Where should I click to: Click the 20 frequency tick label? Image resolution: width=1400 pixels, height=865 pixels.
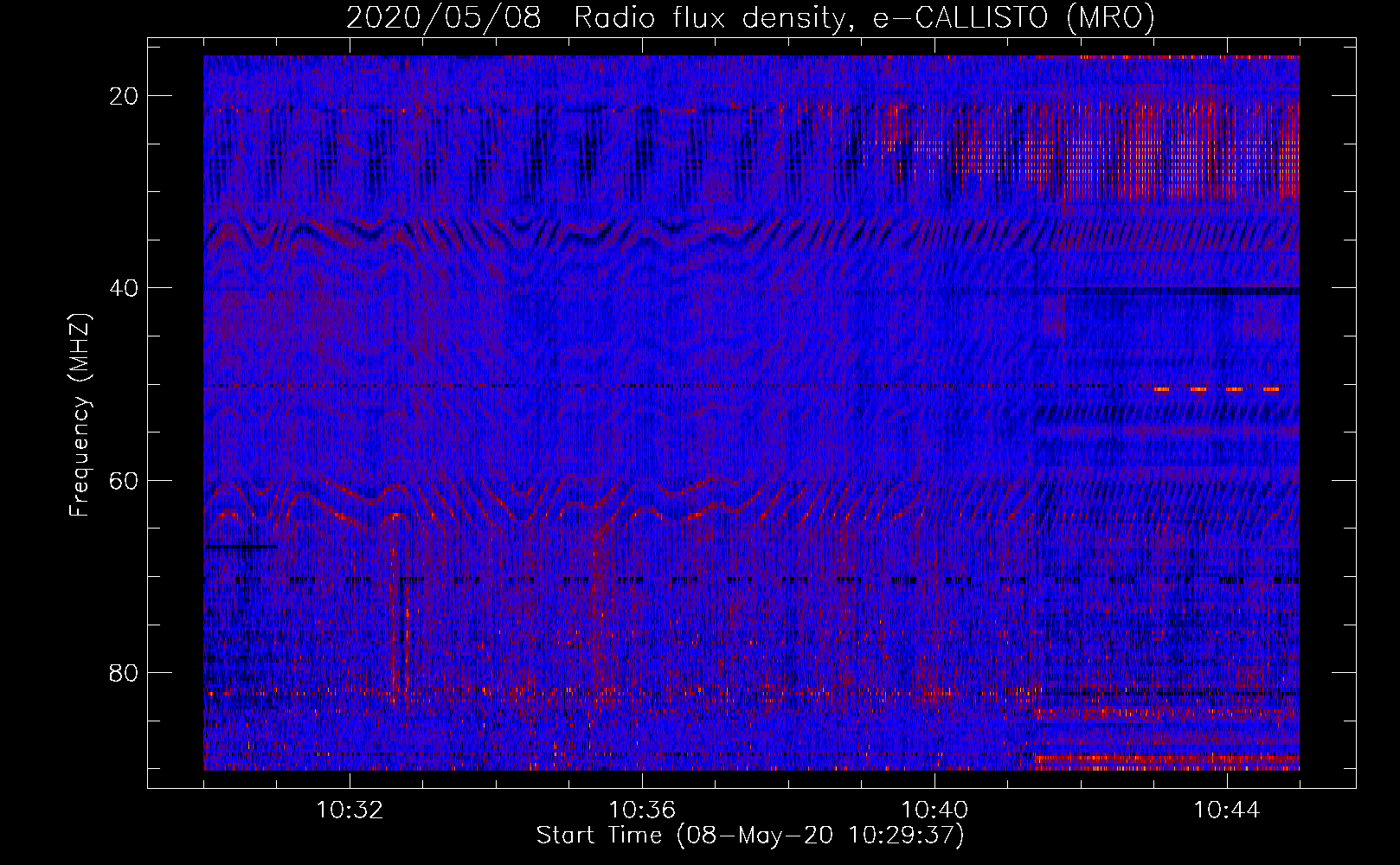click(x=125, y=96)
